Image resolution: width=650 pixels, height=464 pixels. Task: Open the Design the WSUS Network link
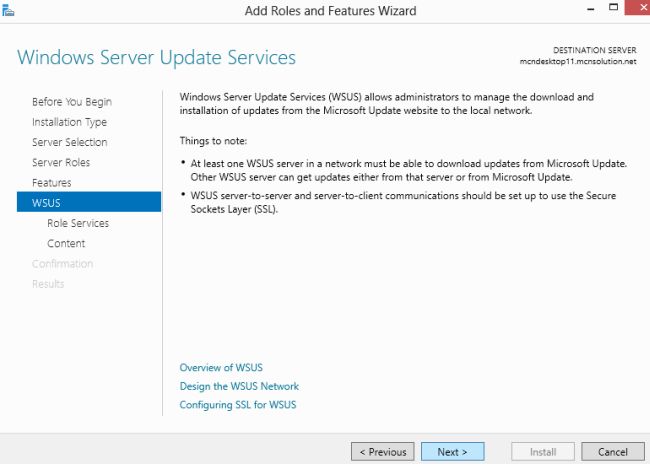239,386
